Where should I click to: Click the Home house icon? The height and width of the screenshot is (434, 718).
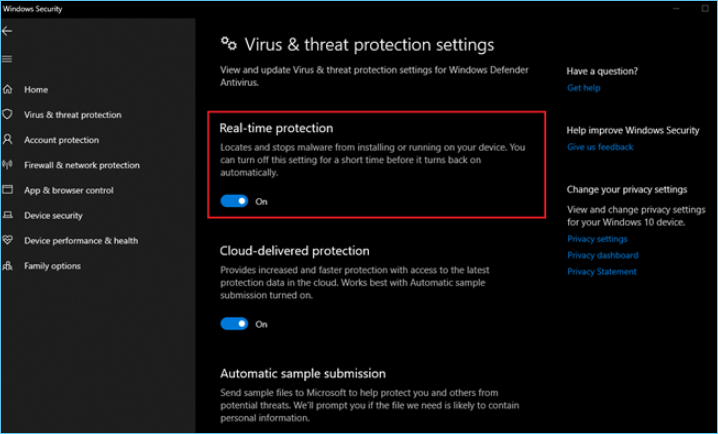(x=8, y=90)
